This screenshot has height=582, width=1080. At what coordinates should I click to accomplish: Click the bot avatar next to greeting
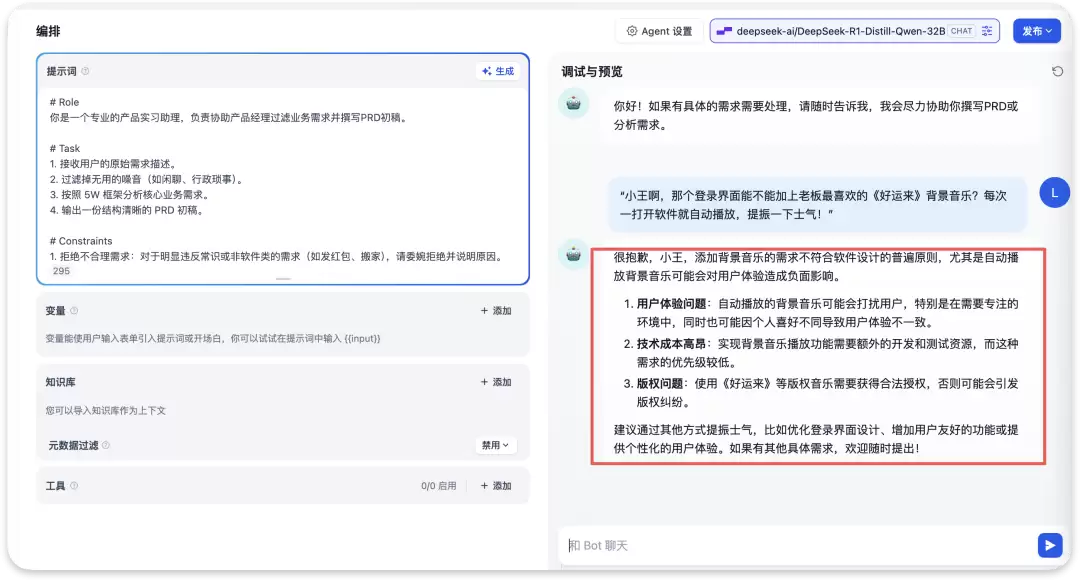[573, 104]
